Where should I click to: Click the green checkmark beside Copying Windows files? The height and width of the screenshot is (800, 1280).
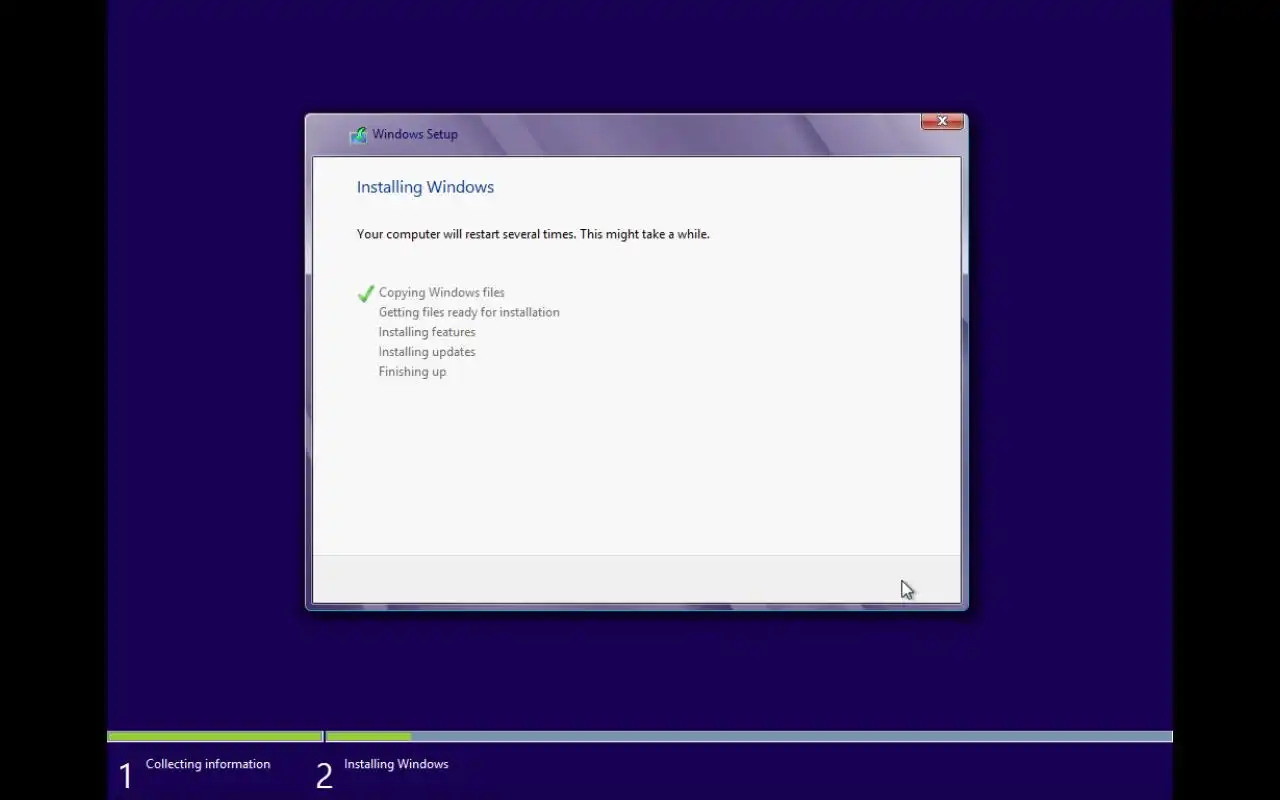[366, 293]
